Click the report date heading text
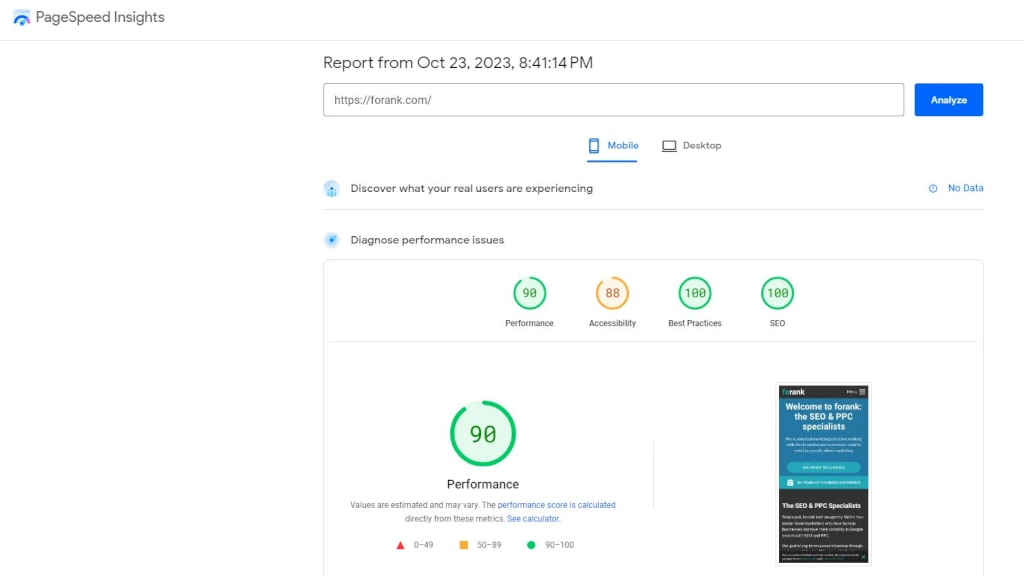 (x=458, y=63)
